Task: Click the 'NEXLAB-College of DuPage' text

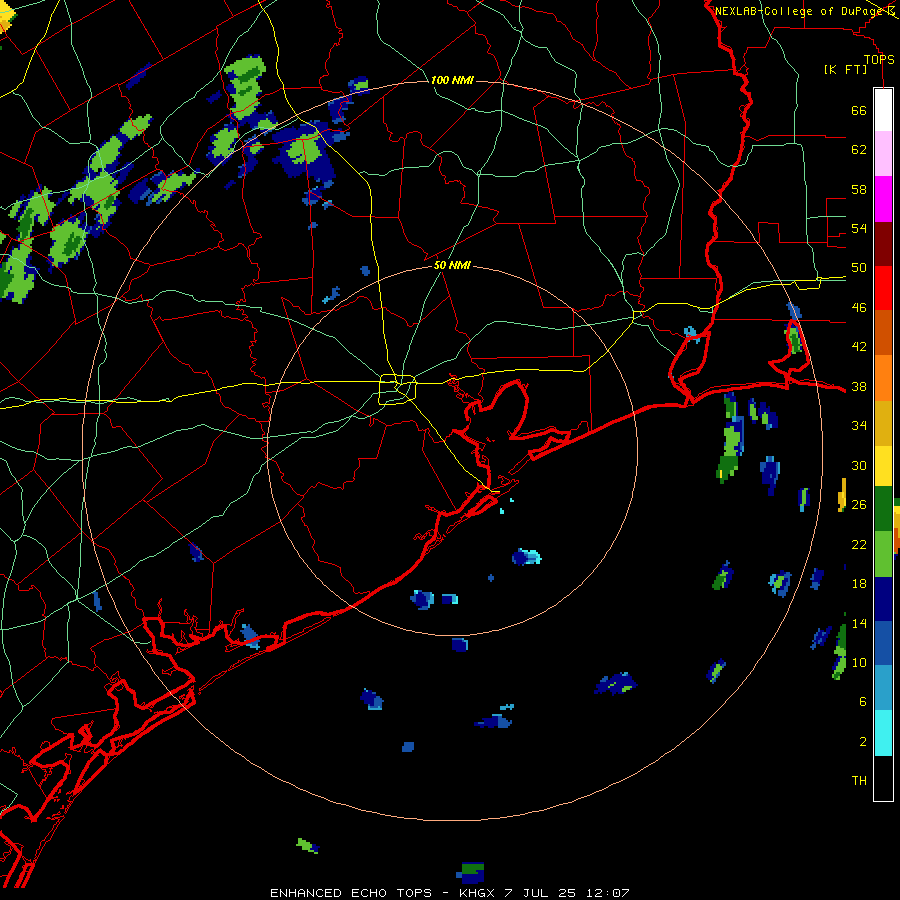Action: point(801,11)
